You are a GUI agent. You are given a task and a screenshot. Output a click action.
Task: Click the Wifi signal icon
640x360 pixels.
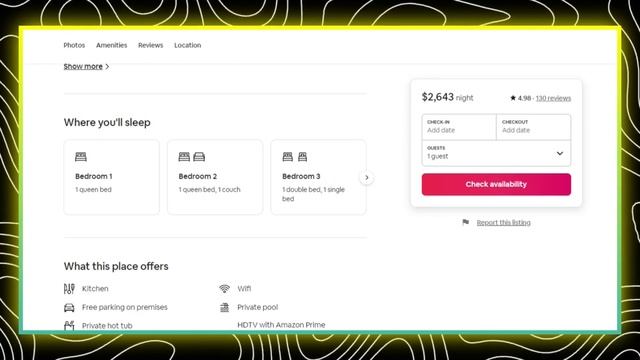(x=224, y=289)
